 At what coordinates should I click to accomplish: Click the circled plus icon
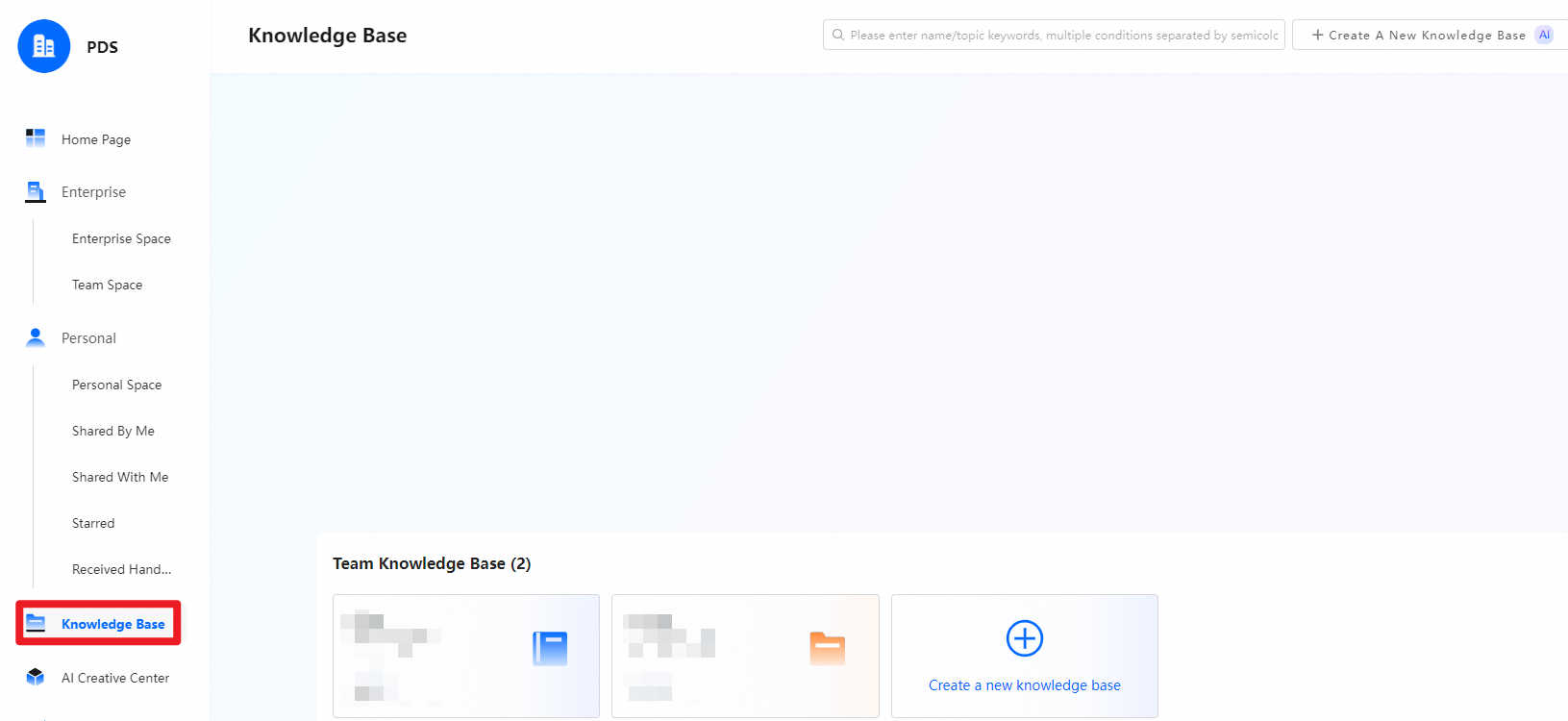1025,638
